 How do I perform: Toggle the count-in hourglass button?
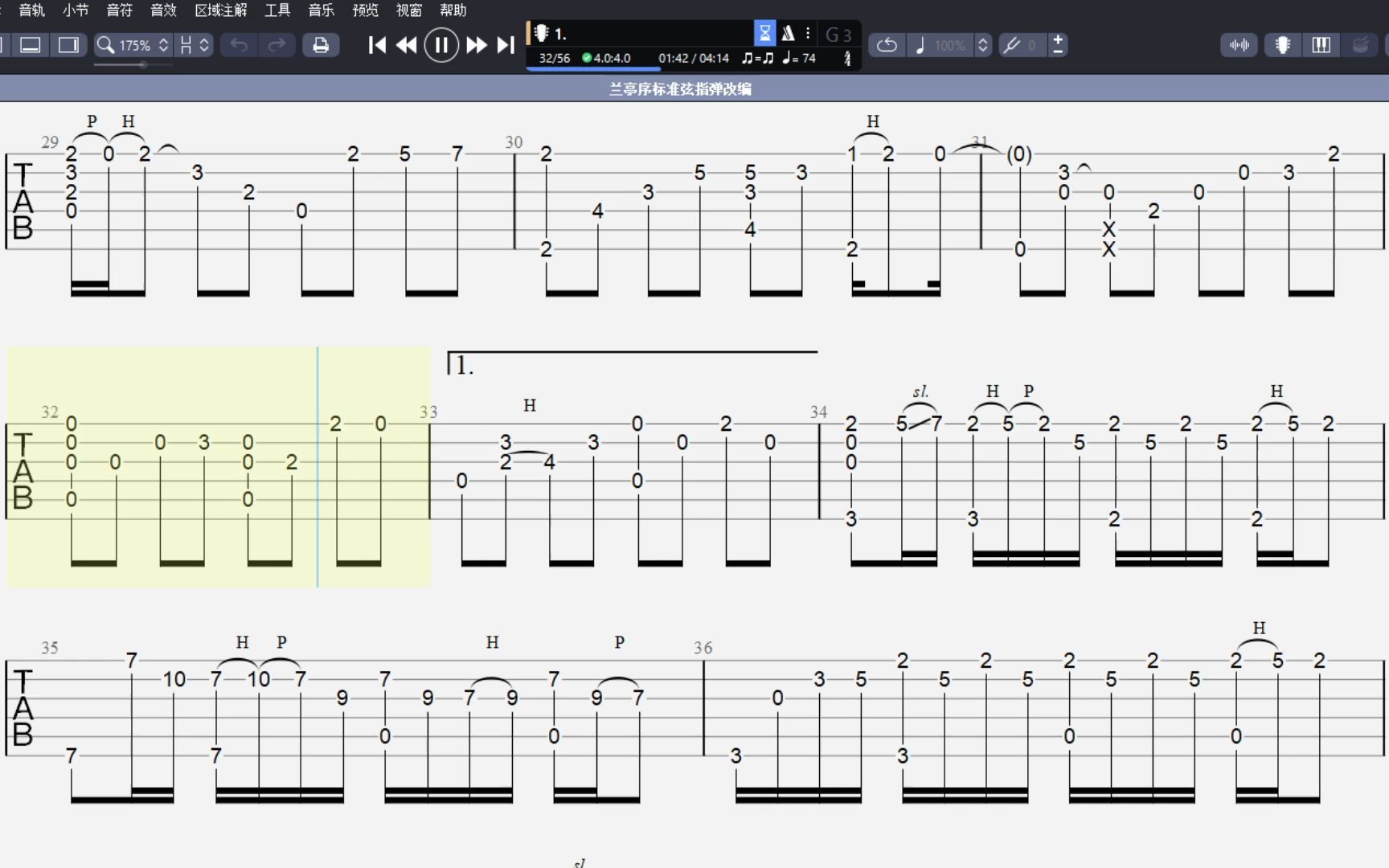(x=764, y=33)
